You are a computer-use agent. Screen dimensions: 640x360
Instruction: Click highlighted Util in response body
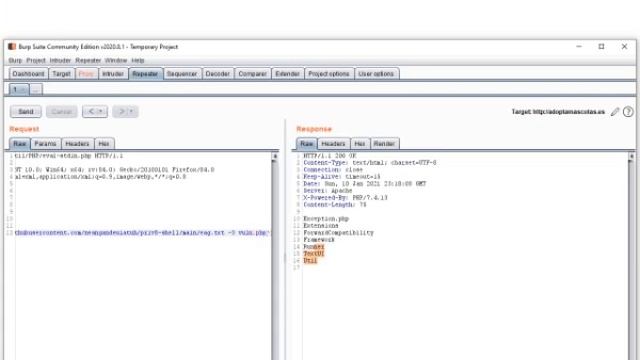coord(310,260)
